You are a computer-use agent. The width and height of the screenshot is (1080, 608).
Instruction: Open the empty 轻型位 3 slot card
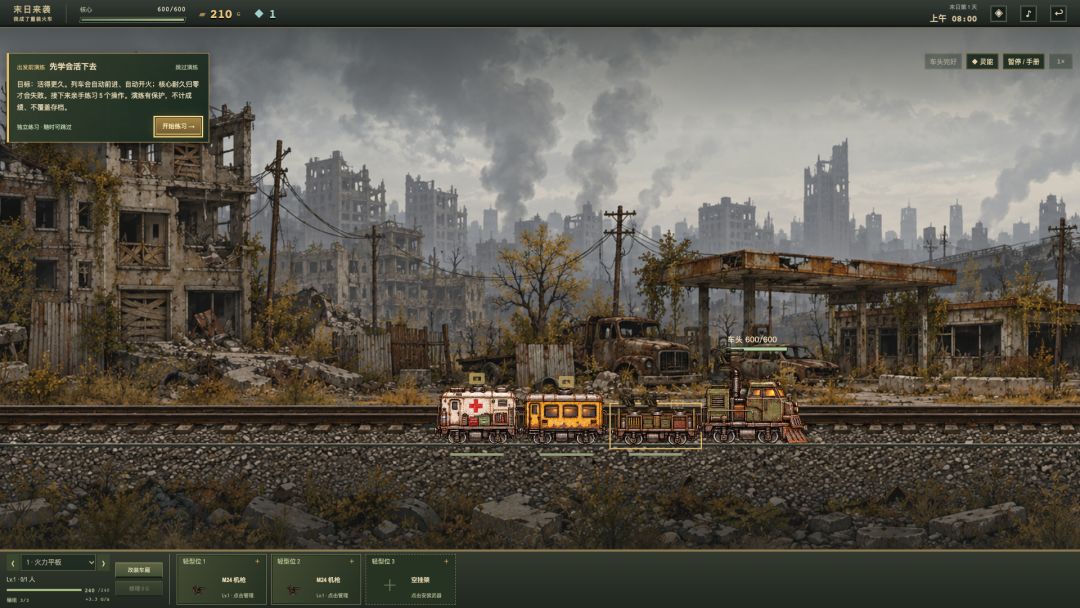(411, 579)
